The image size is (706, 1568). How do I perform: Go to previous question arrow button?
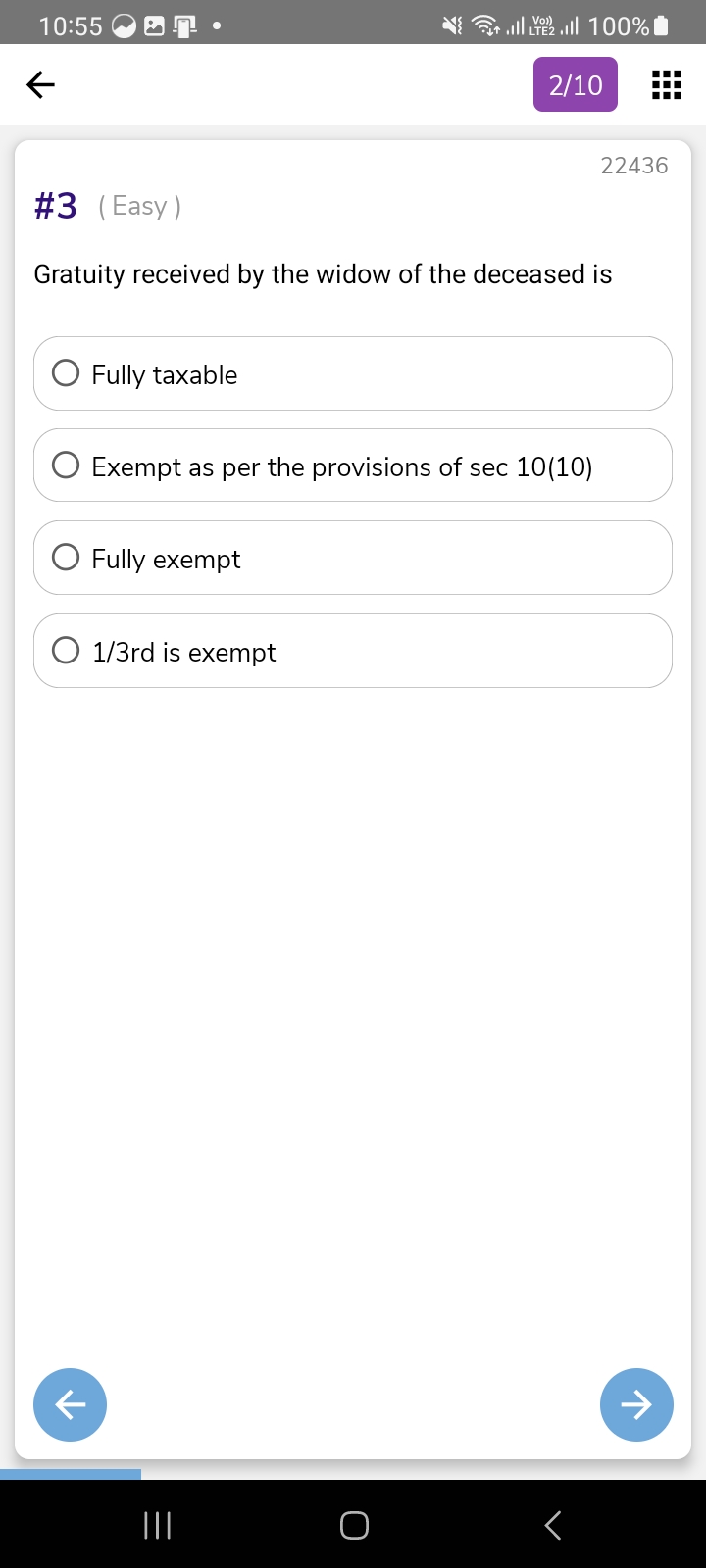coord(70,1404)
